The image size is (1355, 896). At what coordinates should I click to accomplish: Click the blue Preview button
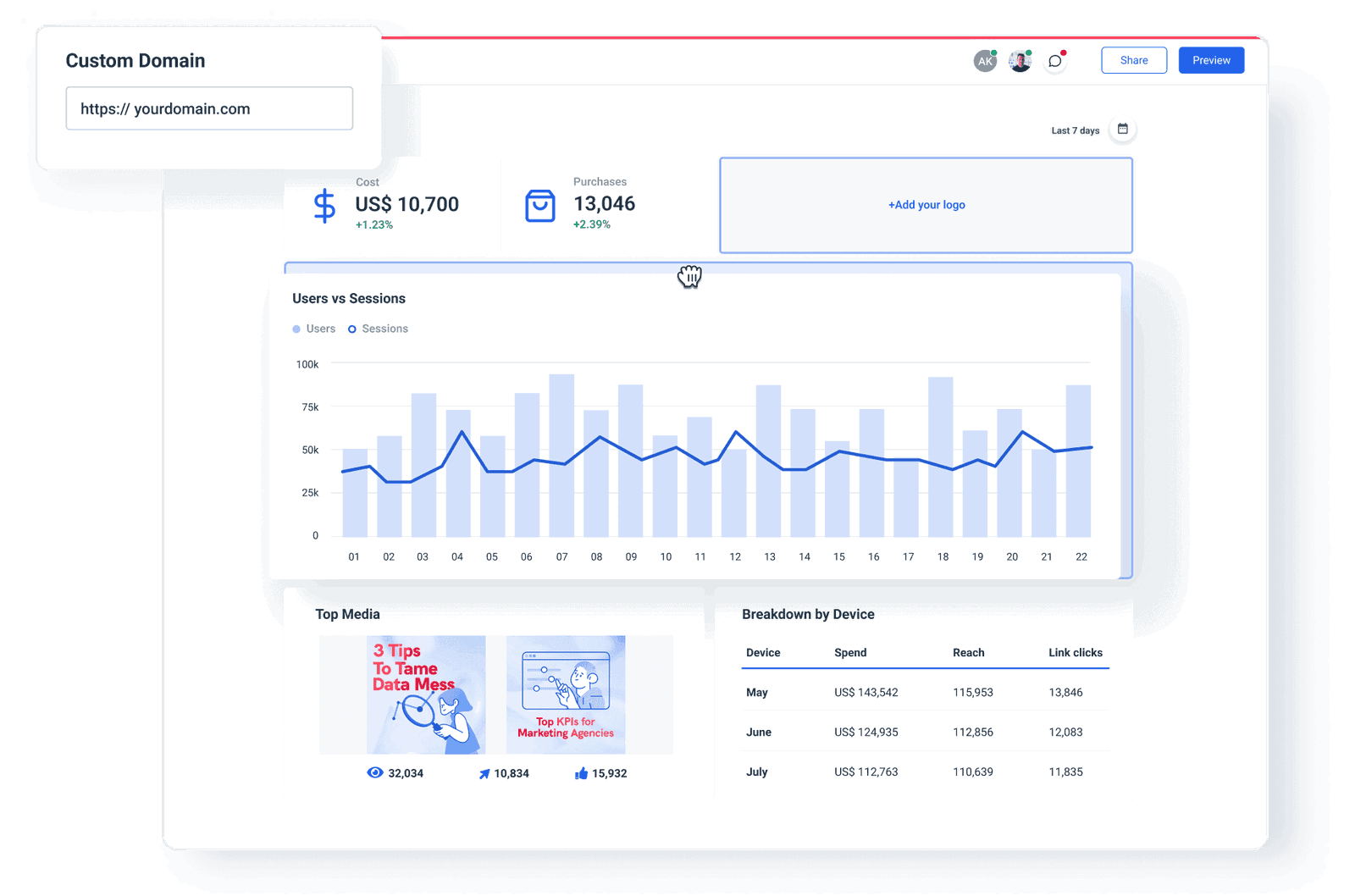coord(1210,60)
